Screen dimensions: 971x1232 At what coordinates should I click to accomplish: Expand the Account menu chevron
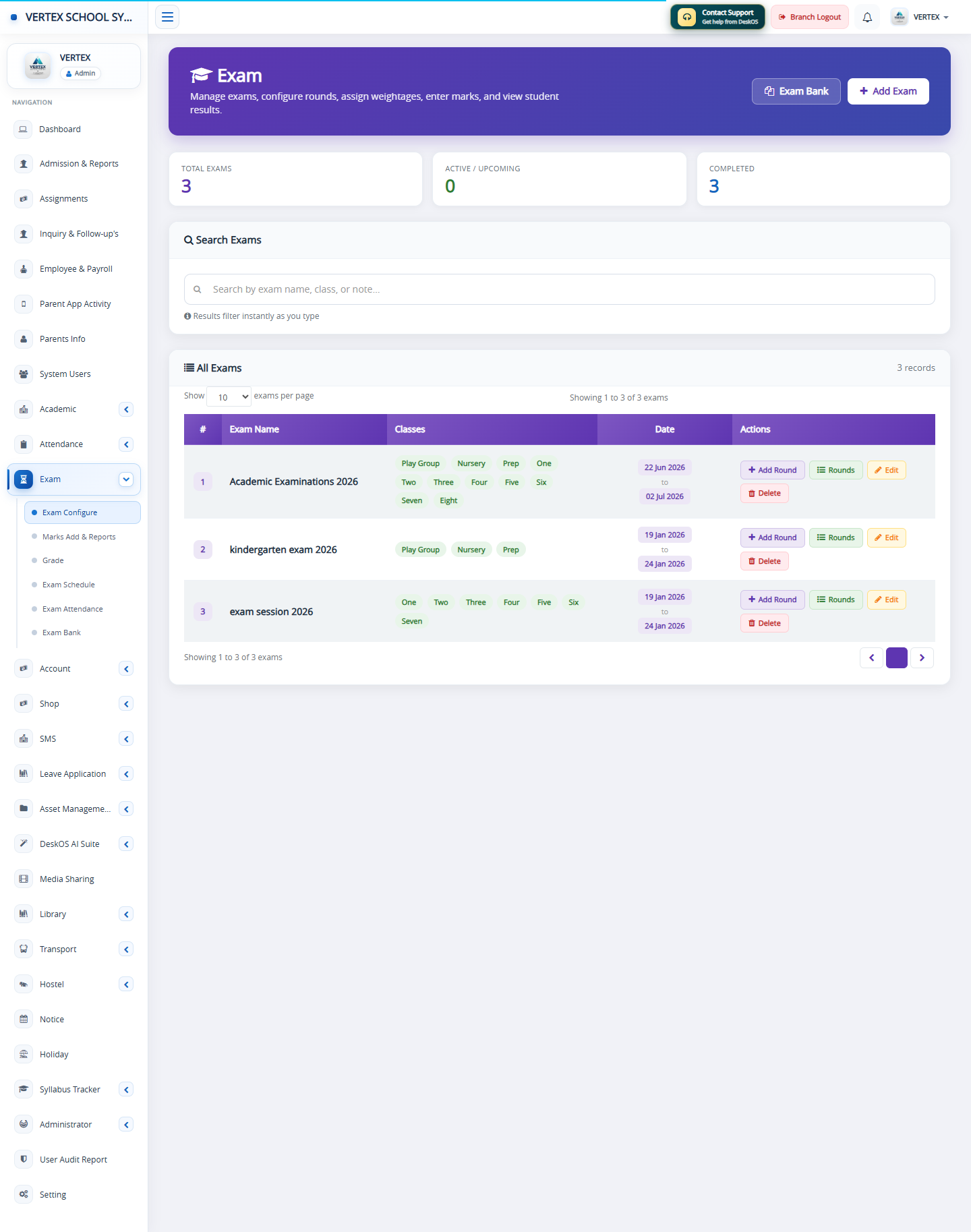click(126, 669)
